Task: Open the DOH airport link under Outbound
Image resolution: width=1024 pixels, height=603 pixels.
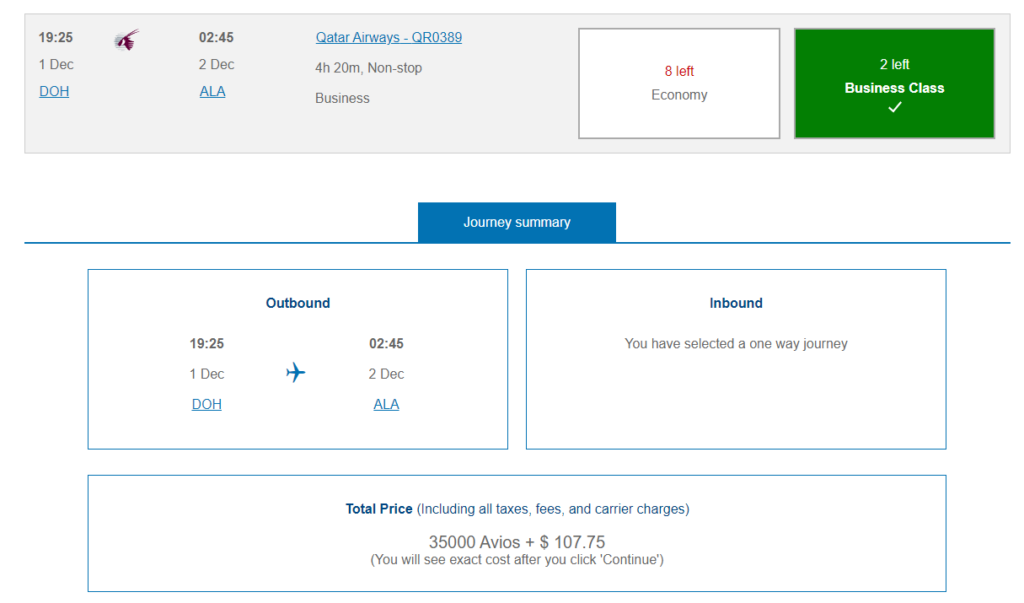Action: tap(207, 404)
